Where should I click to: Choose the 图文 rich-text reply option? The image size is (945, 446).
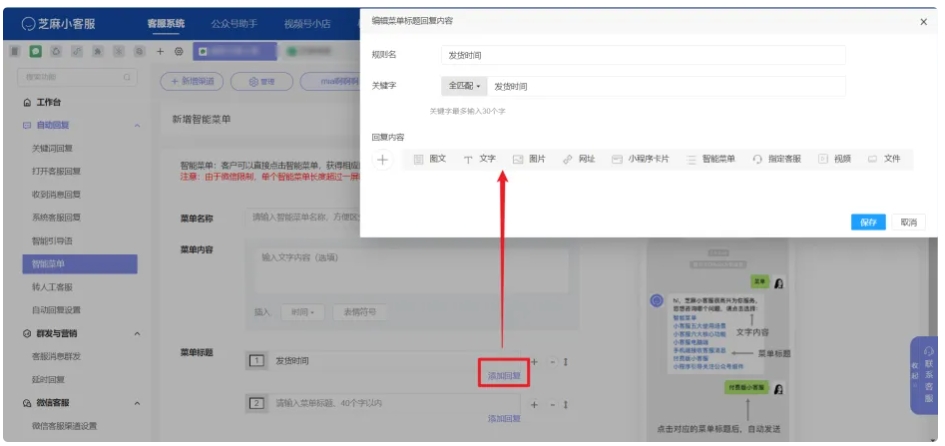click(430, 159)
